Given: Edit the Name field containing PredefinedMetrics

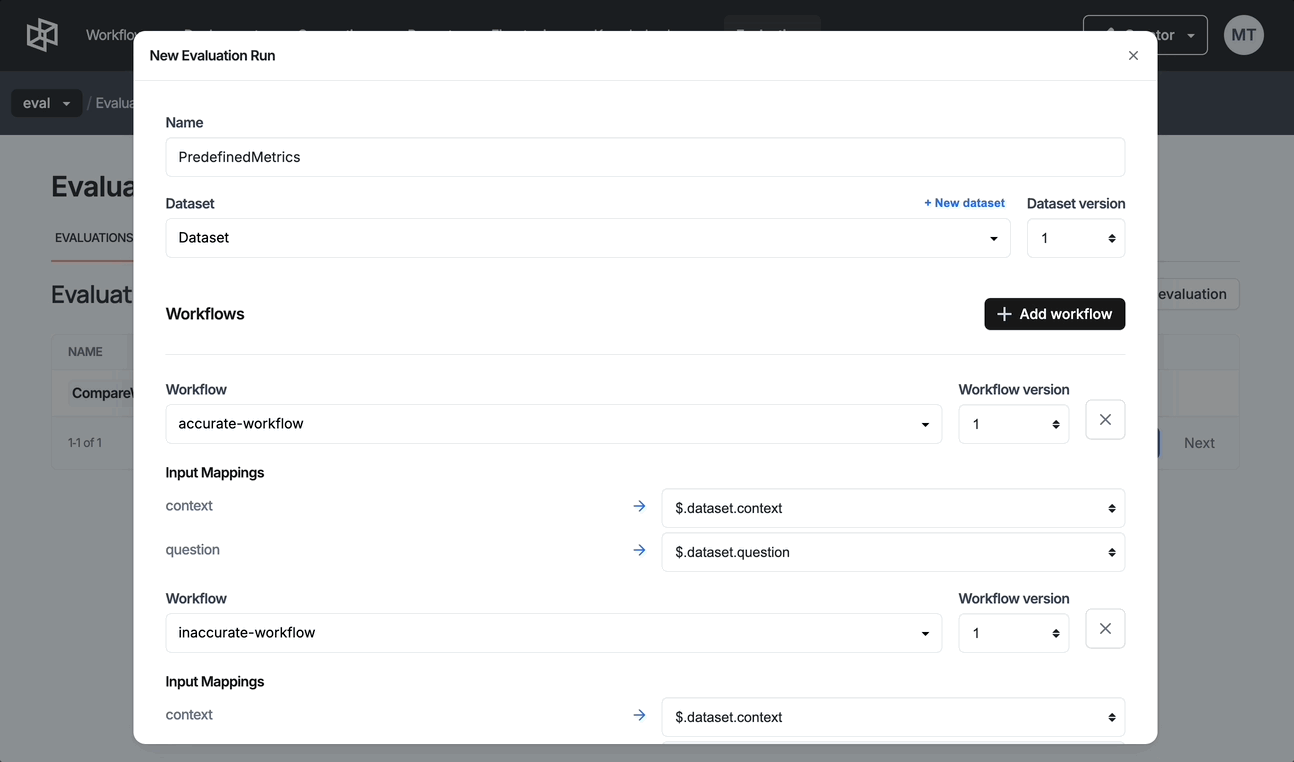Looking at the screenshot, I should 645,157.
